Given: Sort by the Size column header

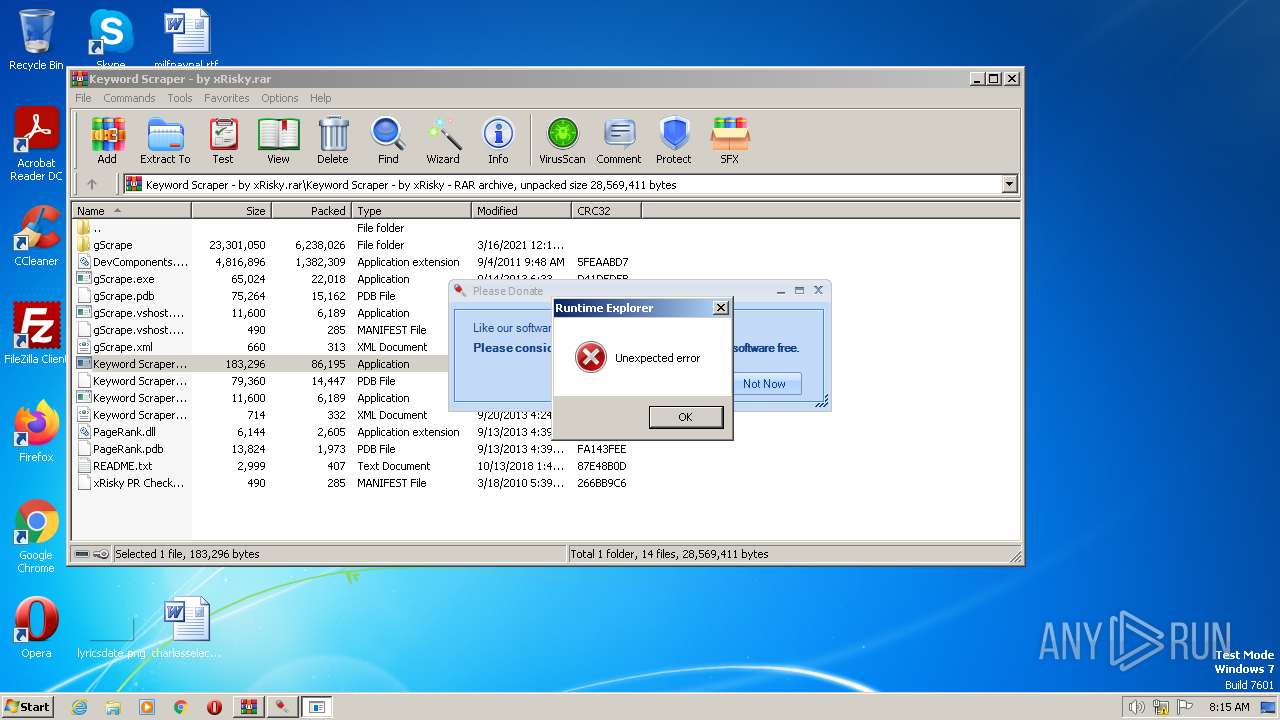Looking at the screenshot, I should click(x=232, y=211).
